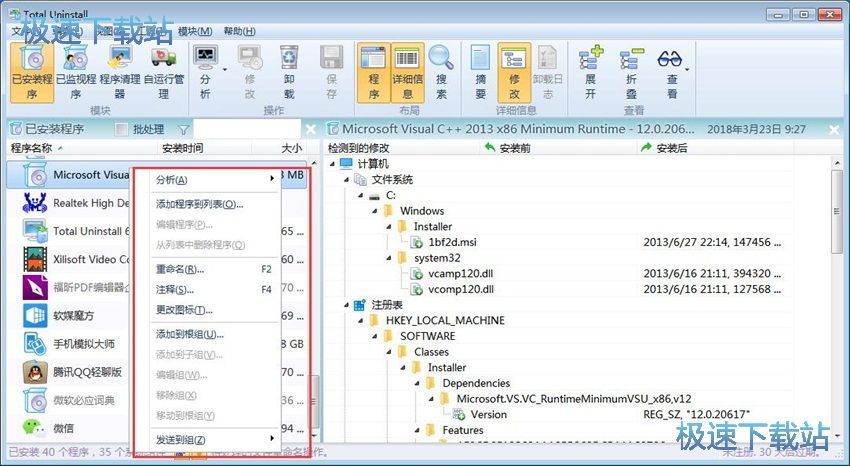The width and height of the screenshot is (850, 466).
Task: Collapse the C: drive node
Action: tap(360, 195)
